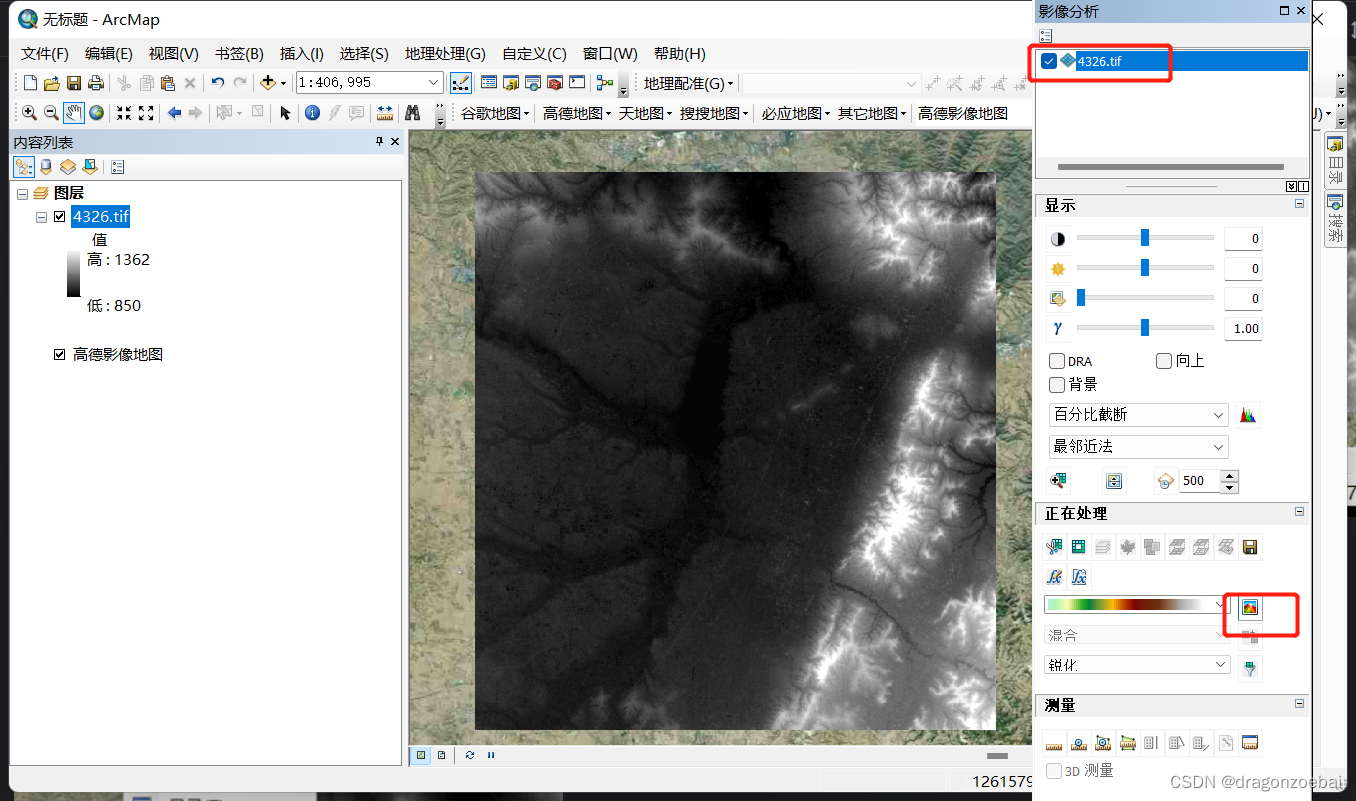Open the histogram stretch icon beside 百分比截断
The width and height of the screenshot is (1356, 801).
(x=1248, y=414)
